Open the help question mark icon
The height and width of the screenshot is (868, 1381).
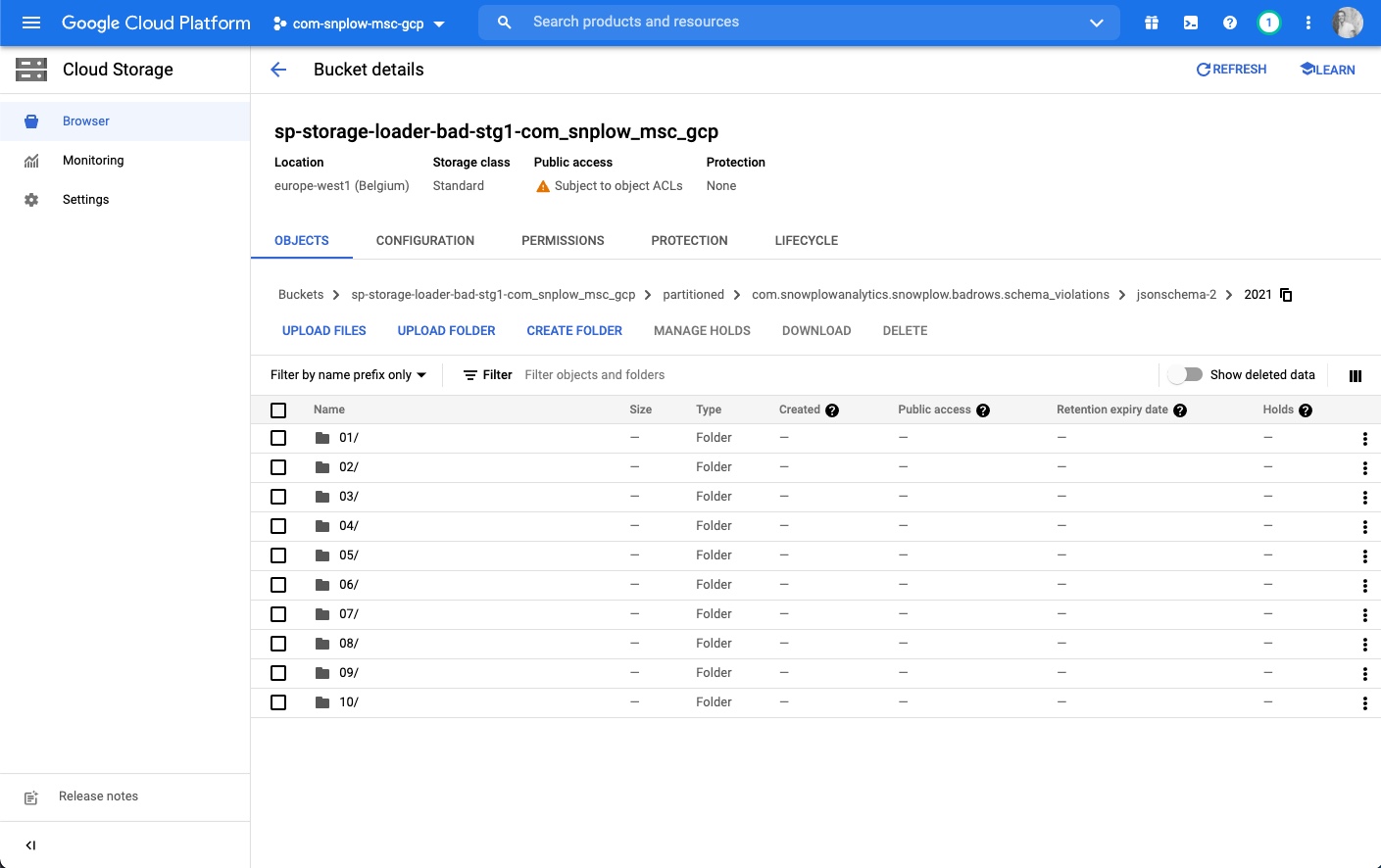(x=1230, y=23)
